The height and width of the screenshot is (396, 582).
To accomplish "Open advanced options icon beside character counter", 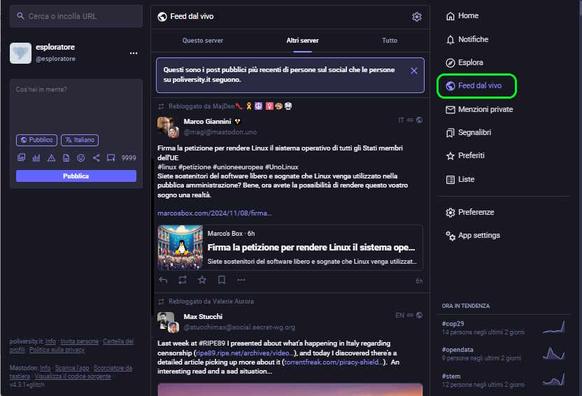I will [111, 158].
